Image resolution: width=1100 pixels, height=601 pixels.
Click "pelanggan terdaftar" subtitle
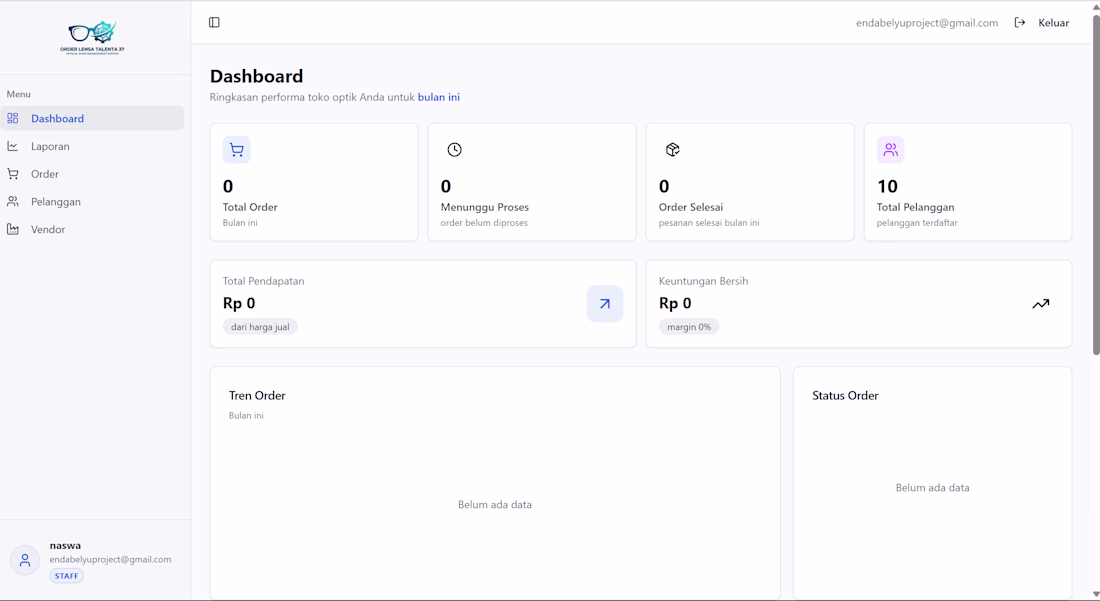(x=917, y=223)
